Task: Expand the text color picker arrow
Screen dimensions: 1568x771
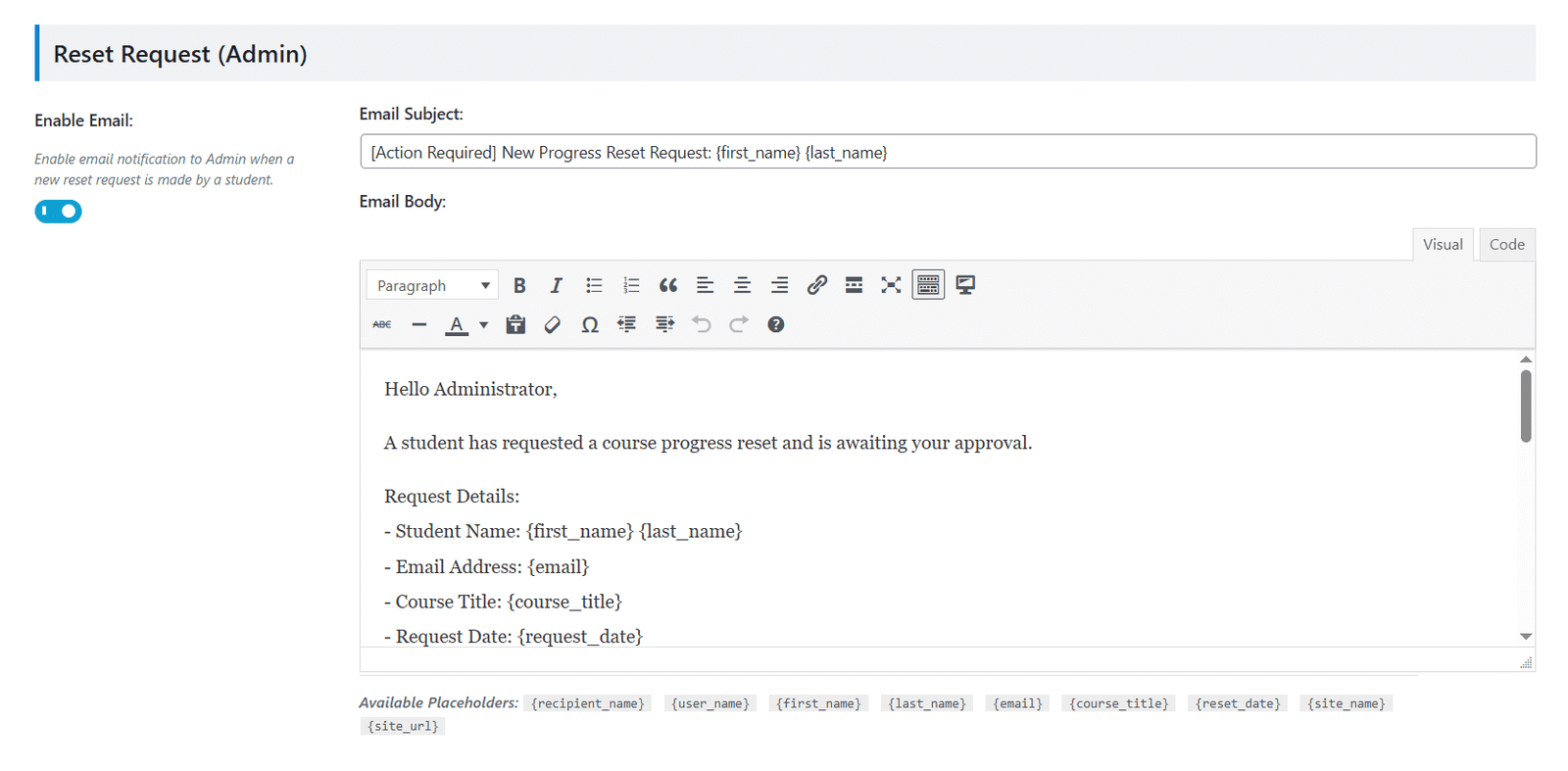Action: click(483, 325)
